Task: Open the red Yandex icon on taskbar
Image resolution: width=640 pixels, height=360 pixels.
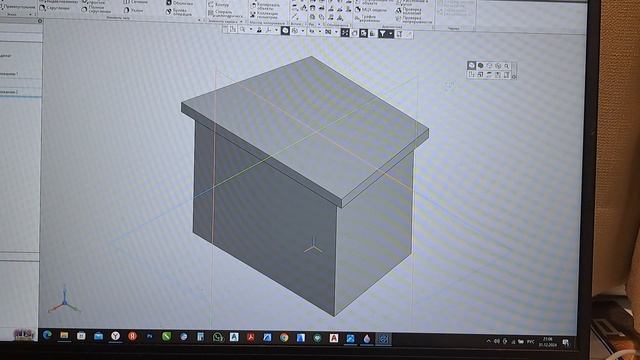Action: [x=132, y=336]
